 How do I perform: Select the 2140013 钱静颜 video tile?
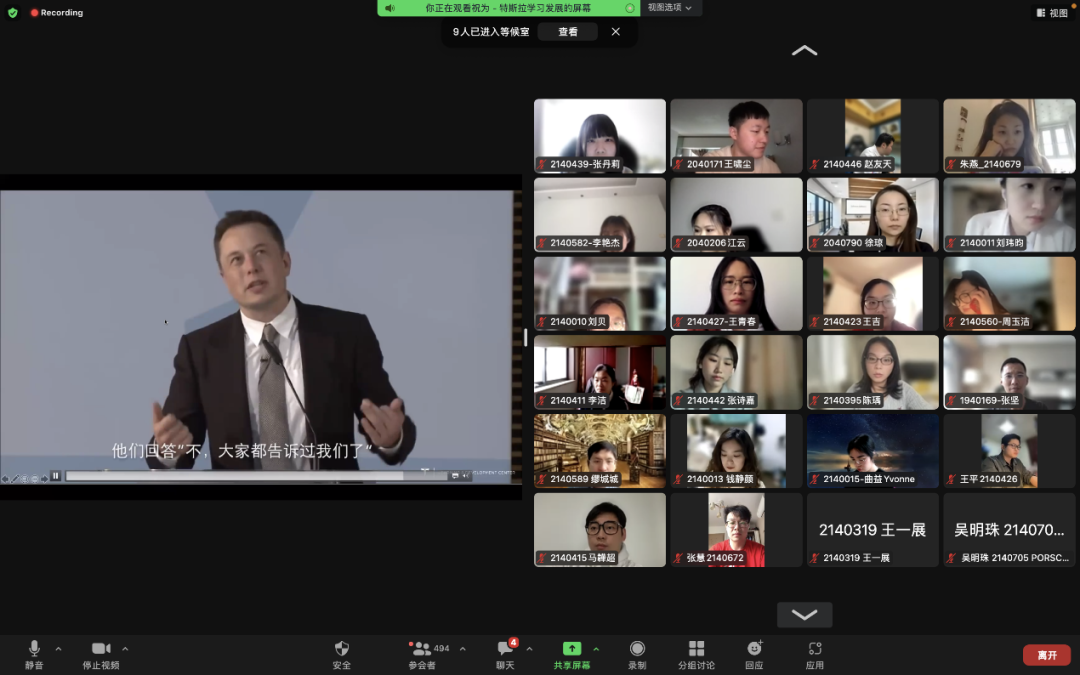(x=736, y=450)
